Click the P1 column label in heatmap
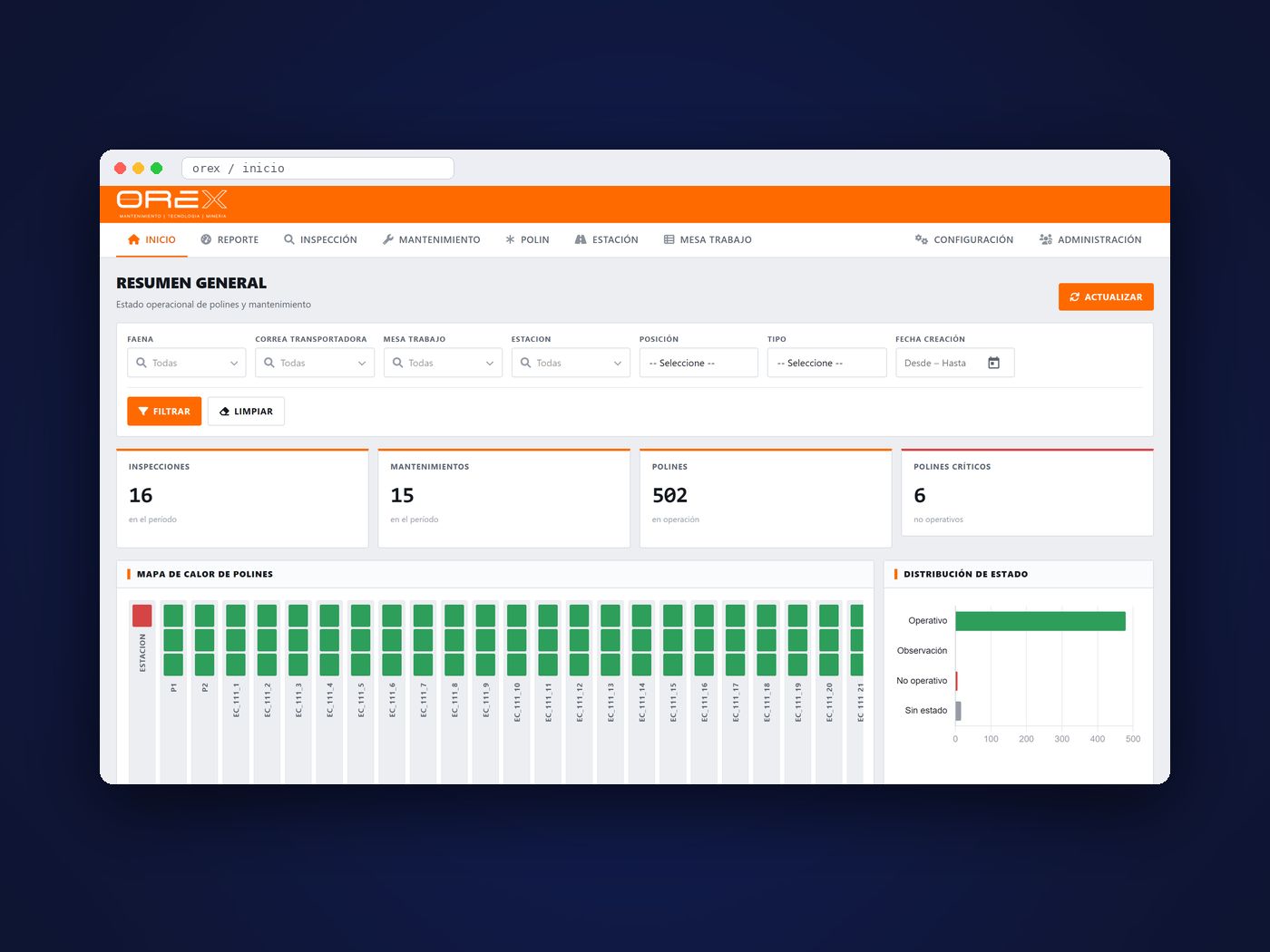Image resolution: width=1270 pixels, height=952 pixels. [173, 688]
